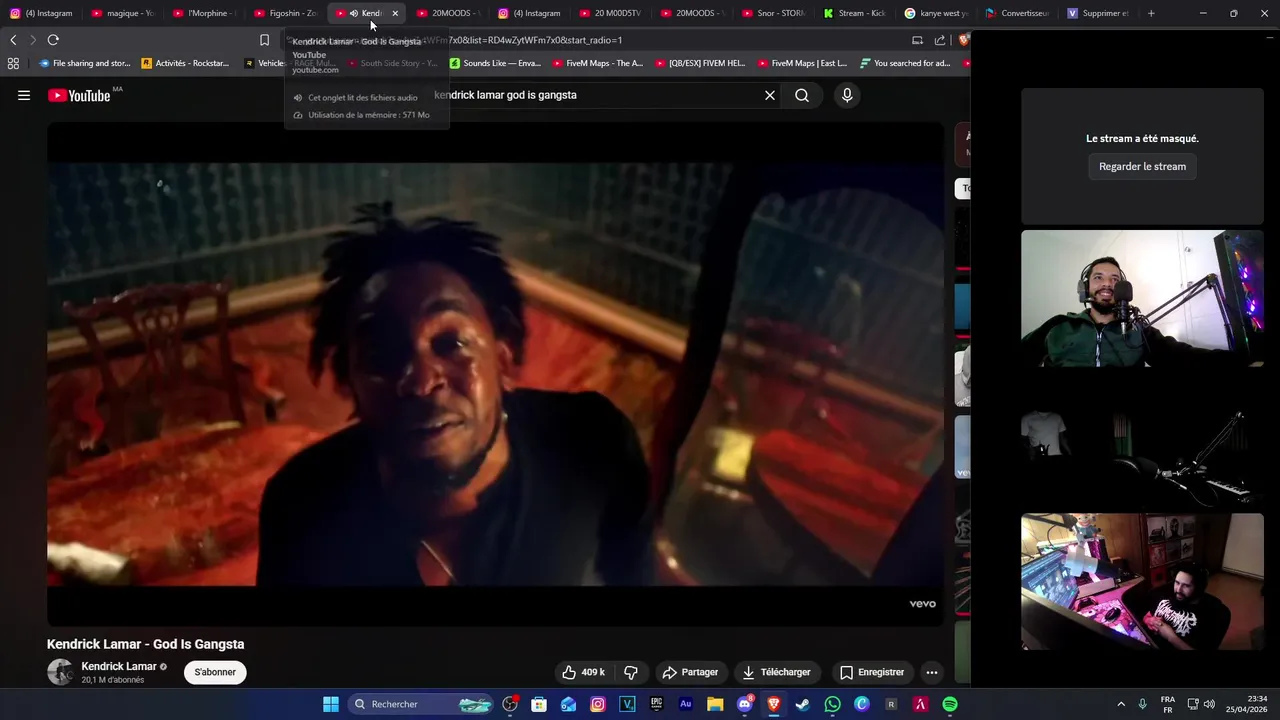Switch to the Convertisseur tab
This screenshot has width=1280, height=720.
[1017, 13]
